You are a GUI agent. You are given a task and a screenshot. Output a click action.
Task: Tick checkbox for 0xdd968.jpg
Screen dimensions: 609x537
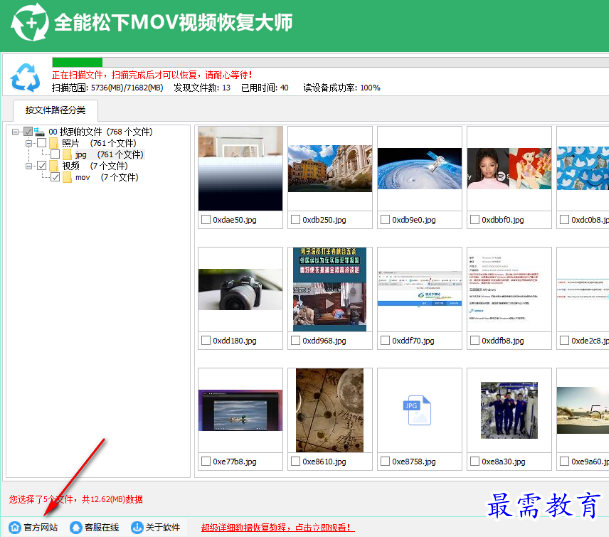tap(296, 341)
